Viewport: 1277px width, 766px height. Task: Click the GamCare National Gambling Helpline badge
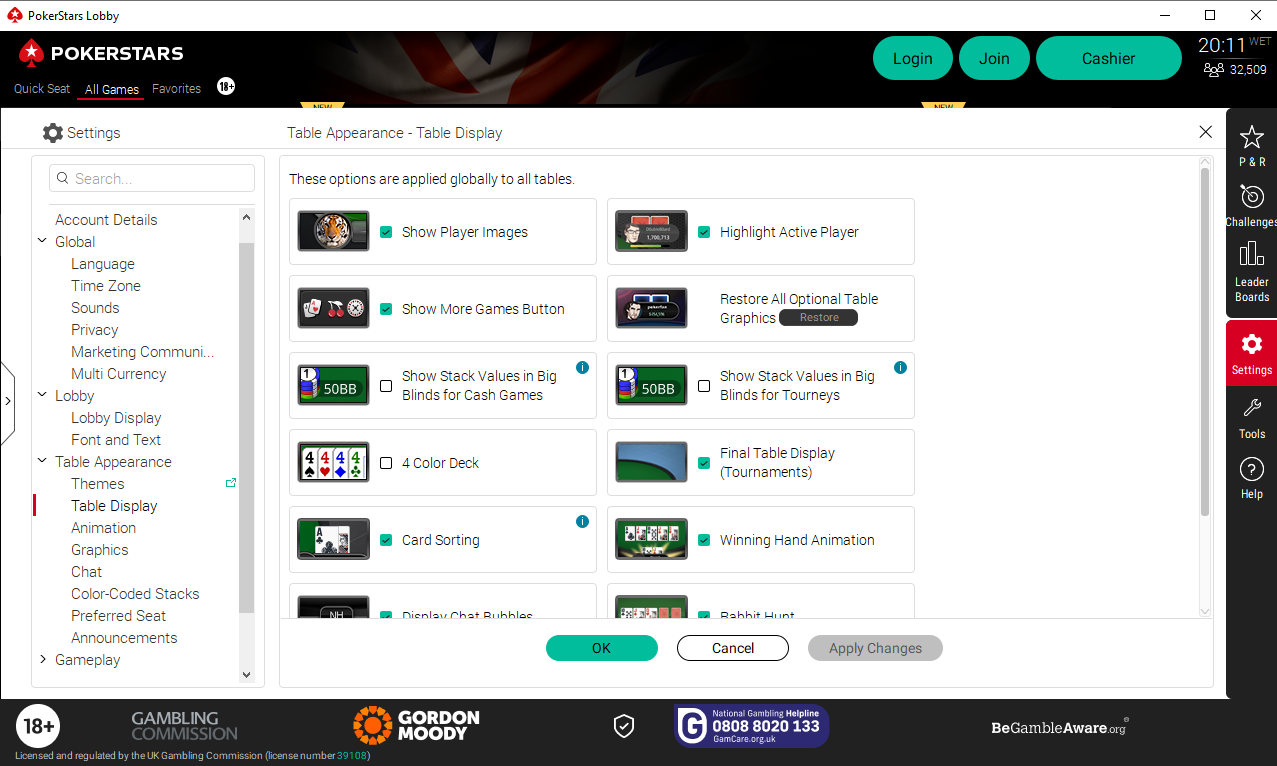coord(752,726)
